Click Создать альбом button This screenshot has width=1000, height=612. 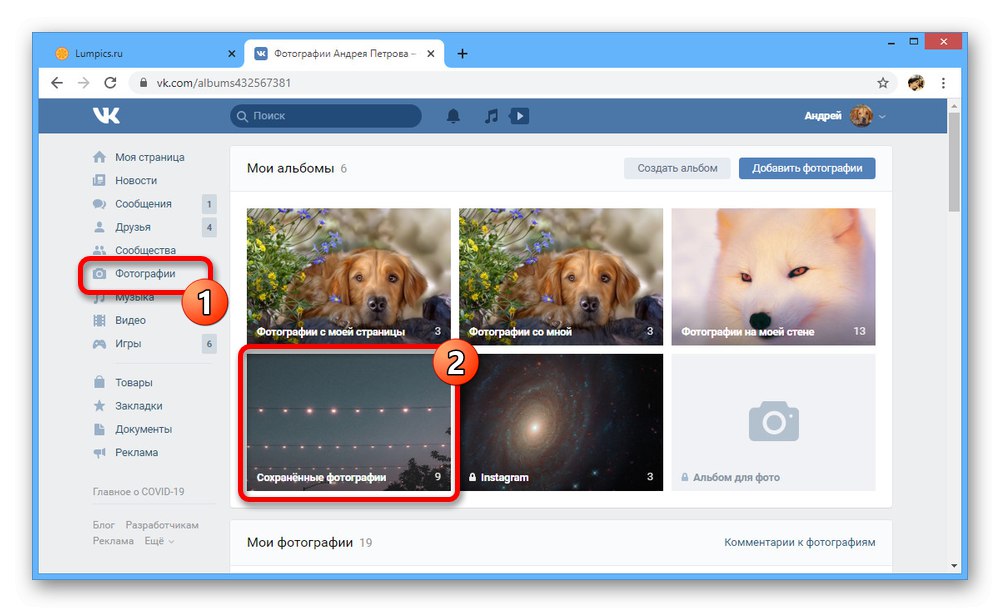pos(677,168)
